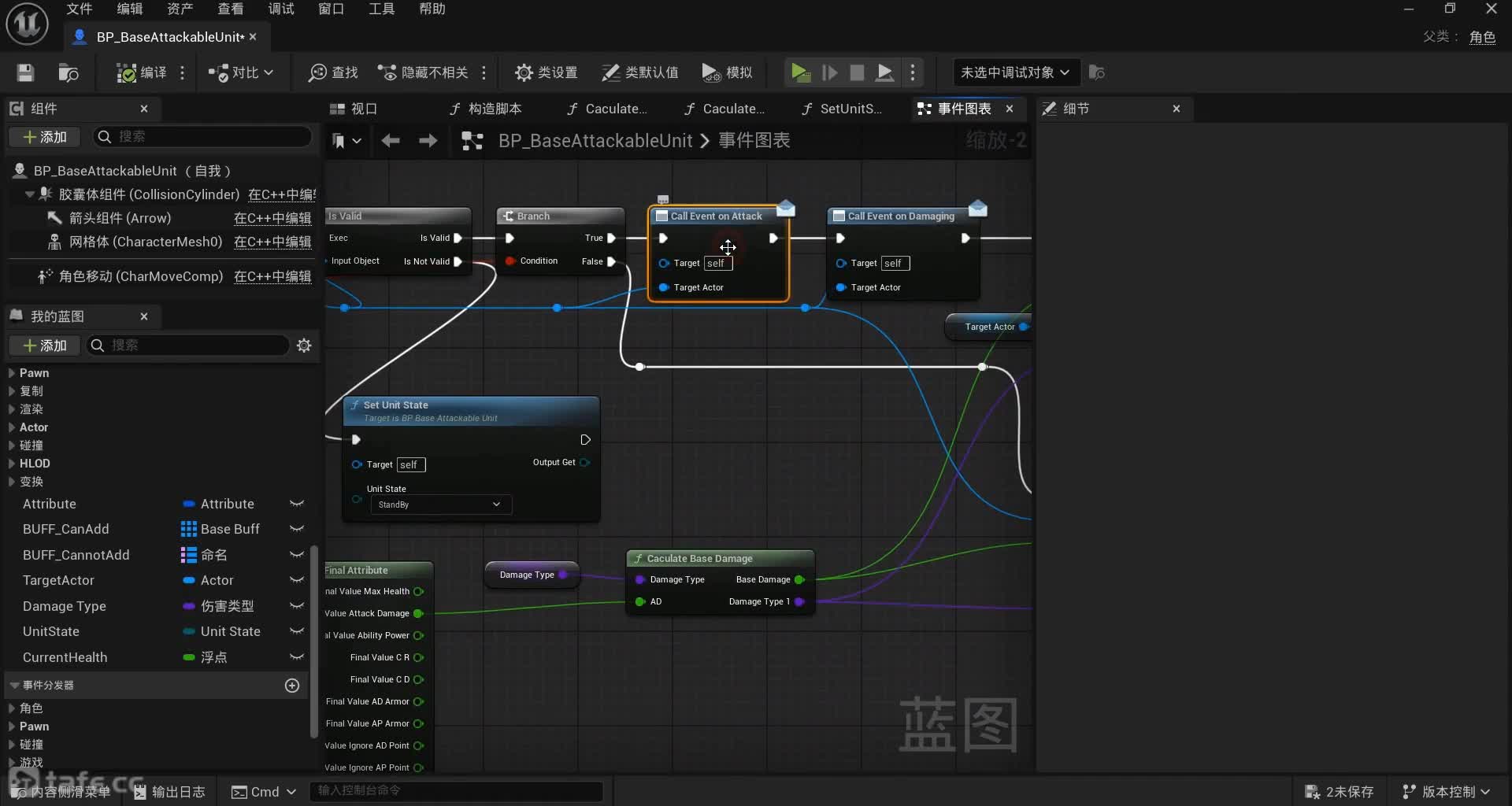Click the Browse to asset icon
The image size is (1512, 806).
click(69, 72)
